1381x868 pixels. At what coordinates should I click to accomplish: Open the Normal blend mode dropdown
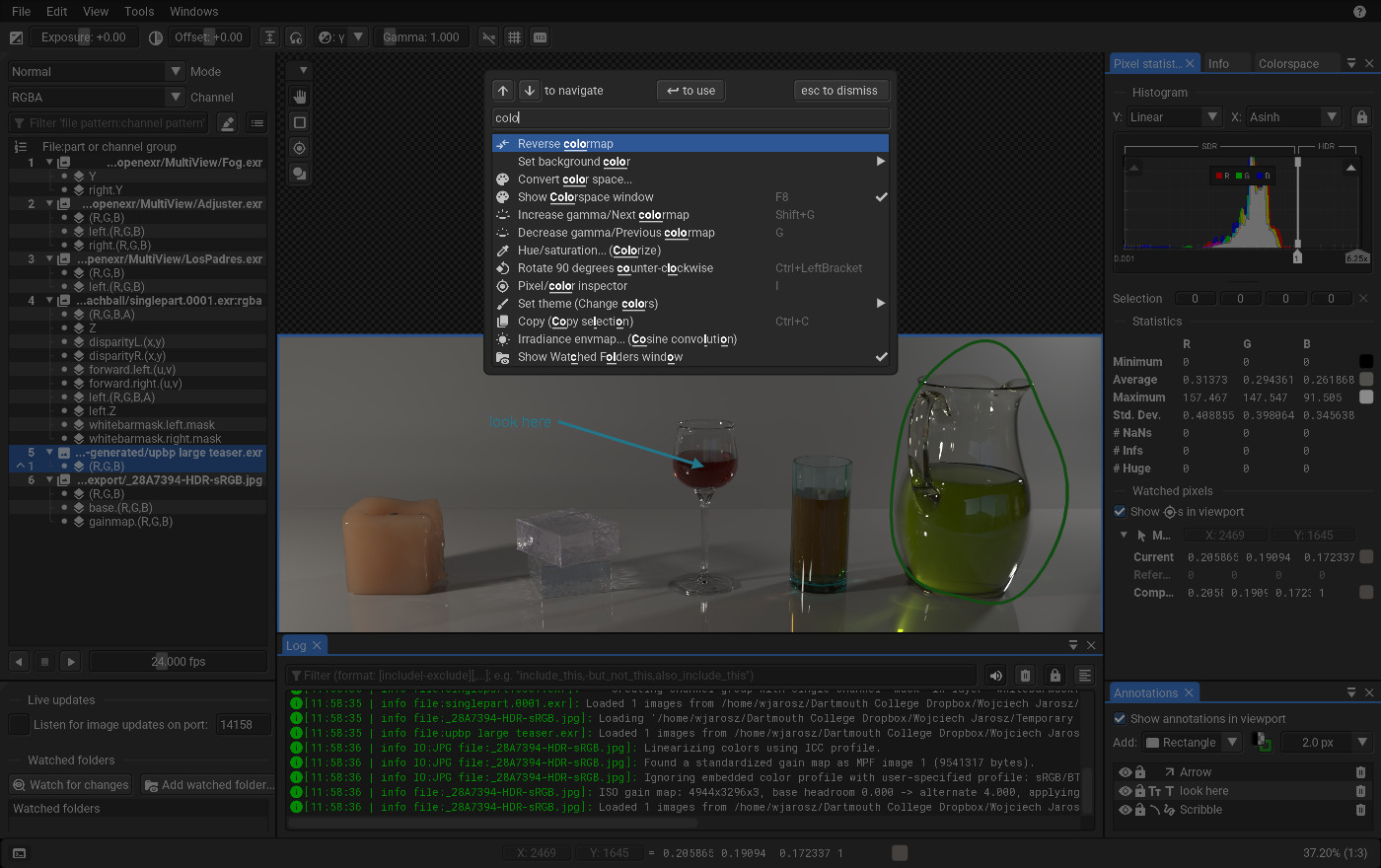point(96,72)
